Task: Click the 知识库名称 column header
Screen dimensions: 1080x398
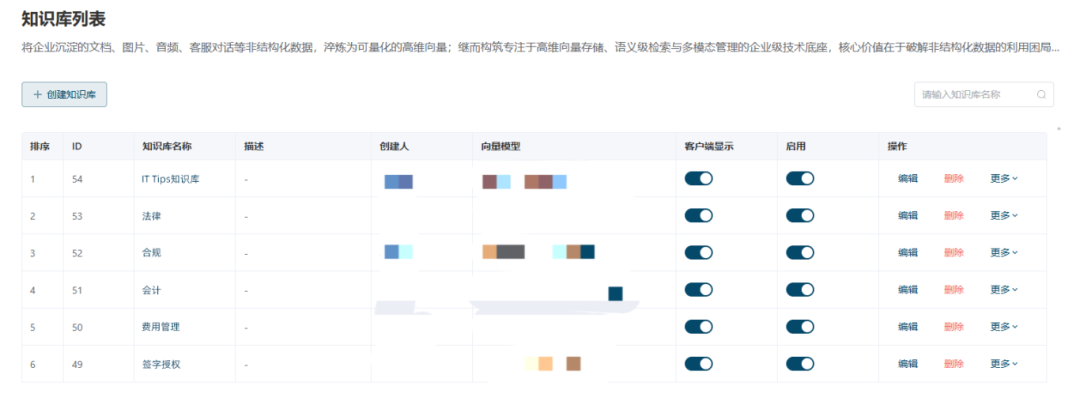Action: tap(166, 146)
